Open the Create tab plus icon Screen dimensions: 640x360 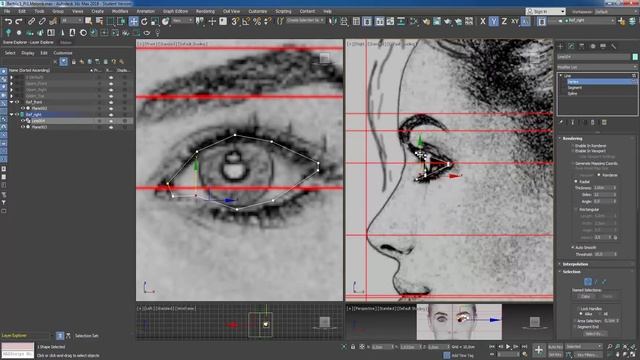560,47
